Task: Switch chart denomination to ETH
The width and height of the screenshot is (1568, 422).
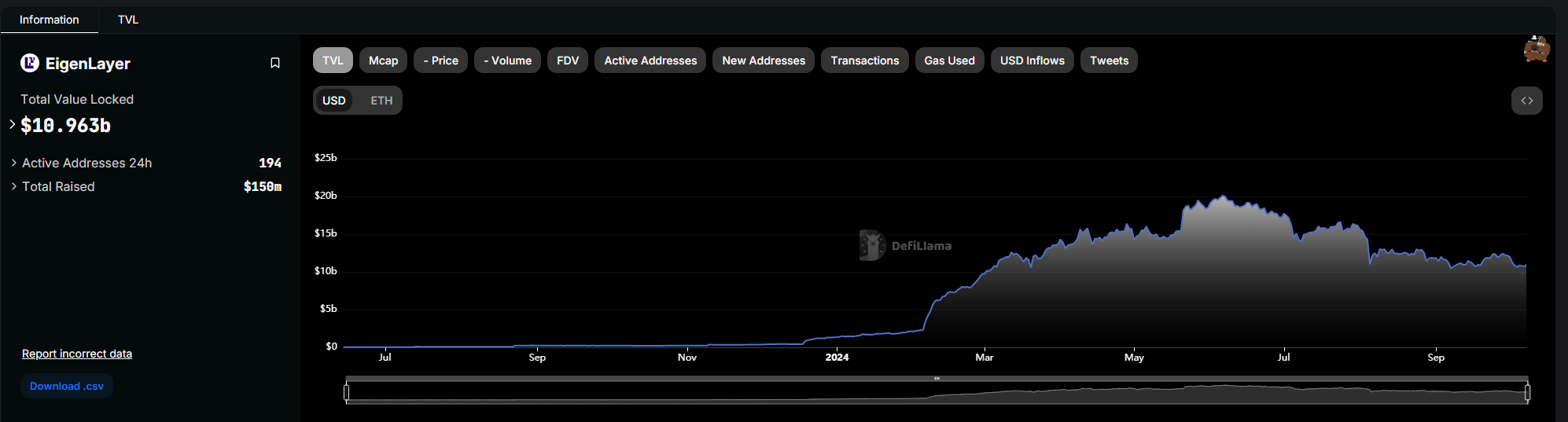Action: [x=381, y=101]
